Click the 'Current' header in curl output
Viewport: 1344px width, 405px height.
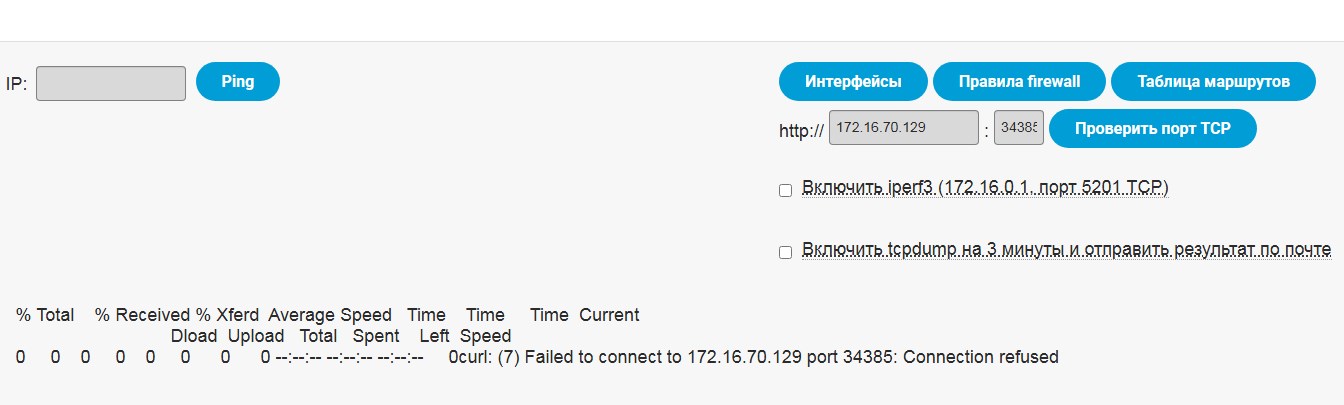[609, 315]
